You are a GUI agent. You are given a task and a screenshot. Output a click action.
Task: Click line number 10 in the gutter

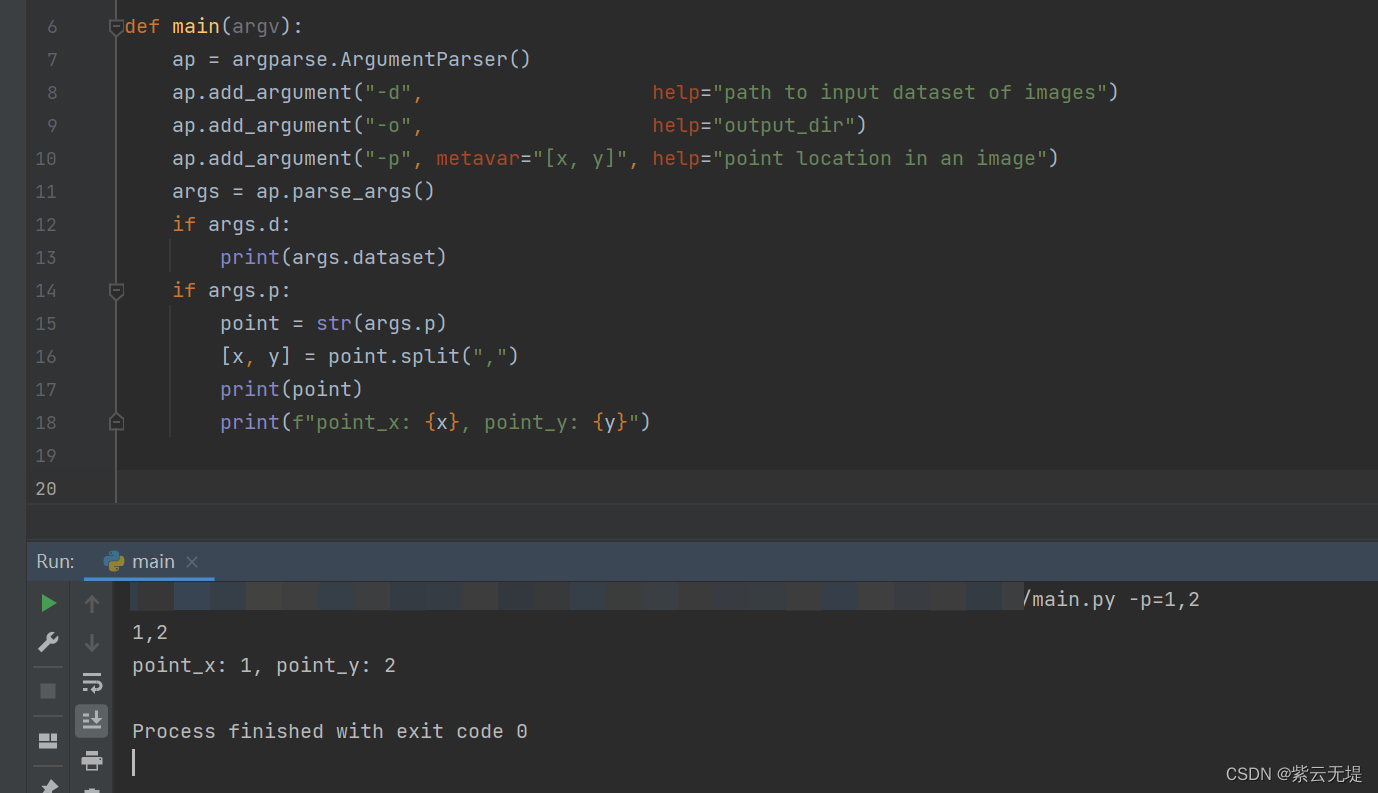[46, 159]
